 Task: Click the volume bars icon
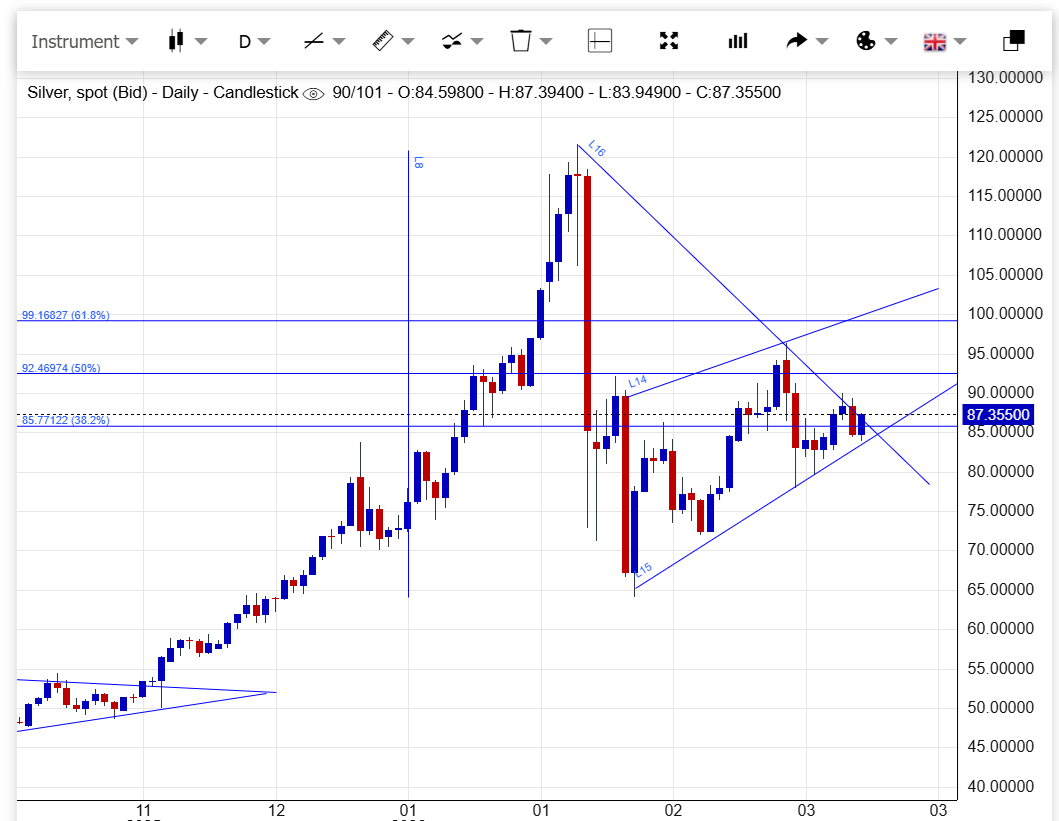coord(738,41)
